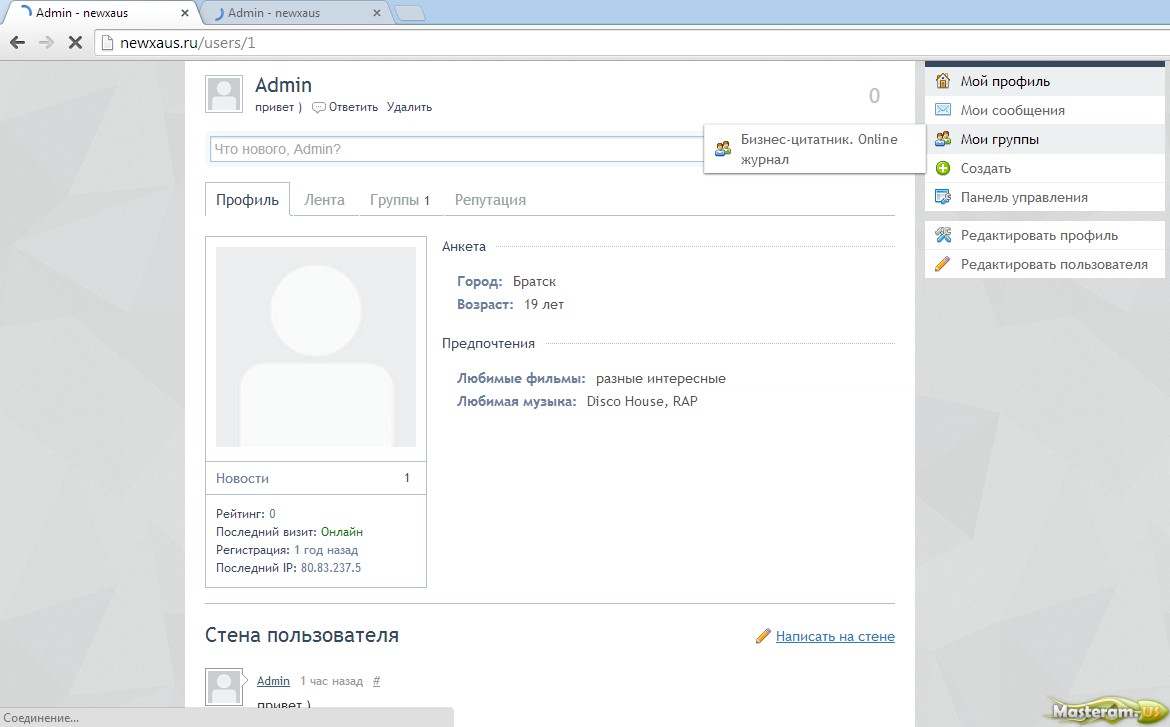Viewport: 1170px width, 727px height.
Task: Switch to the Лента tab
Action: tap(324, 199)
